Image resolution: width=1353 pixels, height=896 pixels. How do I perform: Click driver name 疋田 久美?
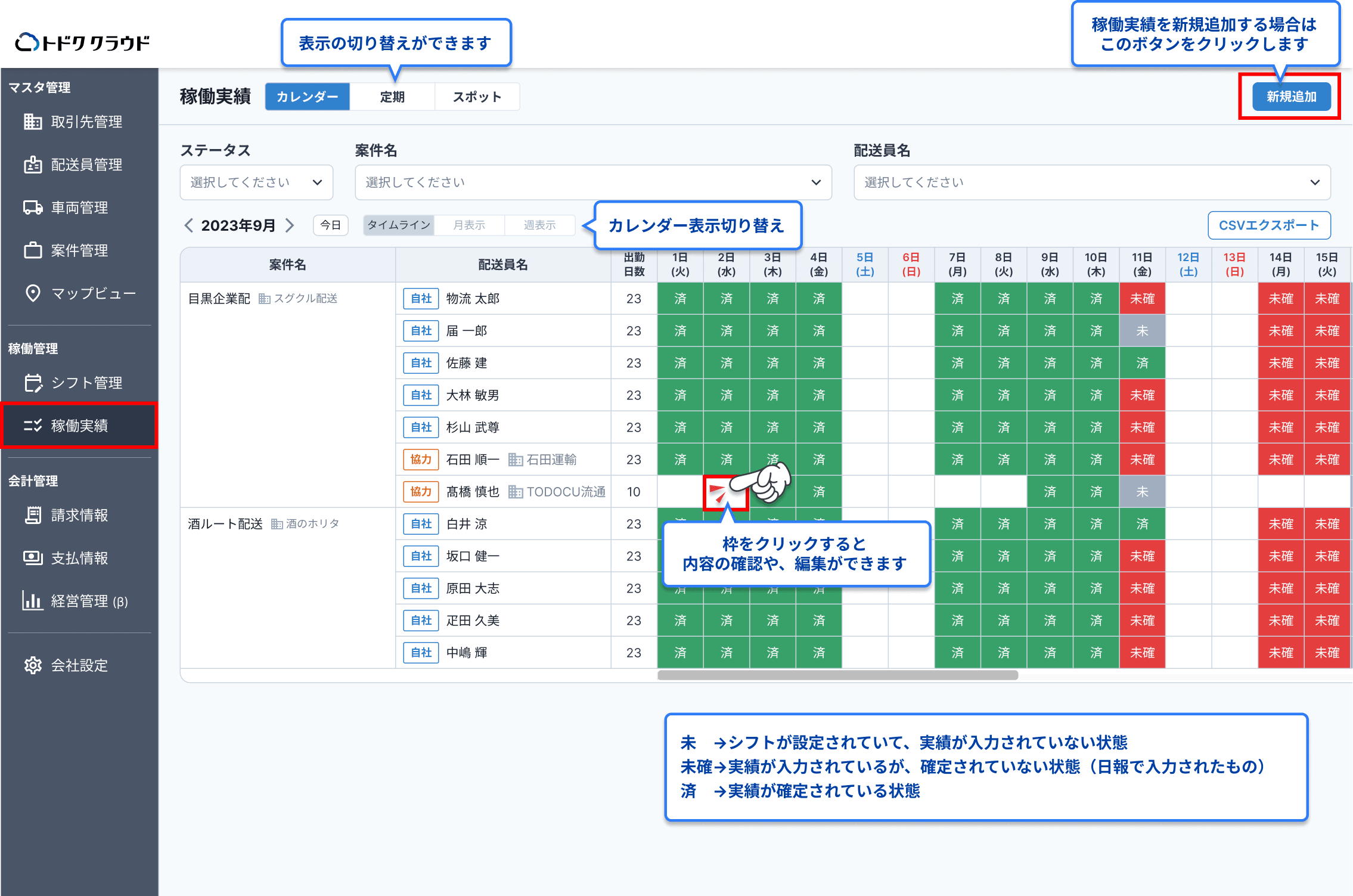pos(473,621)
